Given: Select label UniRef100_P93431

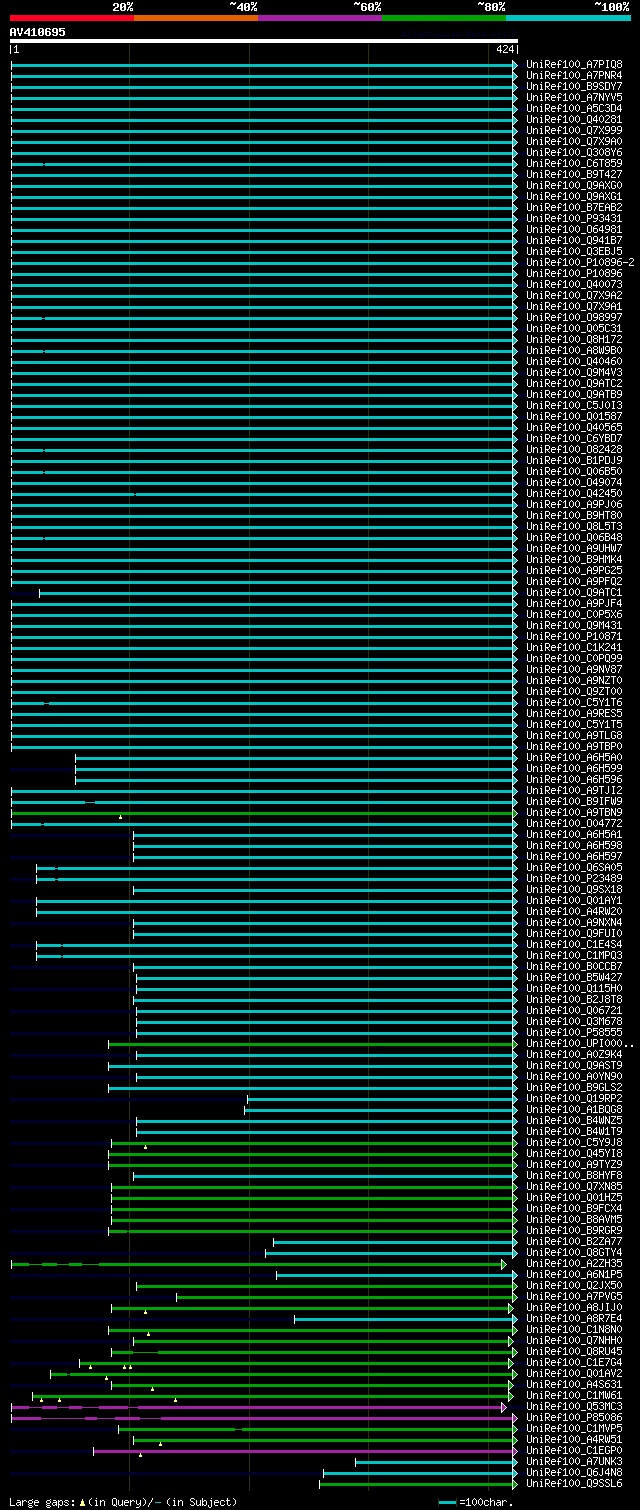Looking at the screenshot, I should [574, 218].
